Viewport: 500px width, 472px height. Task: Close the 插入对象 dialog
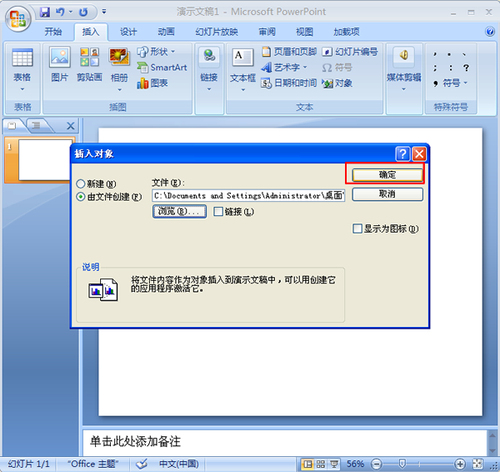419,154
